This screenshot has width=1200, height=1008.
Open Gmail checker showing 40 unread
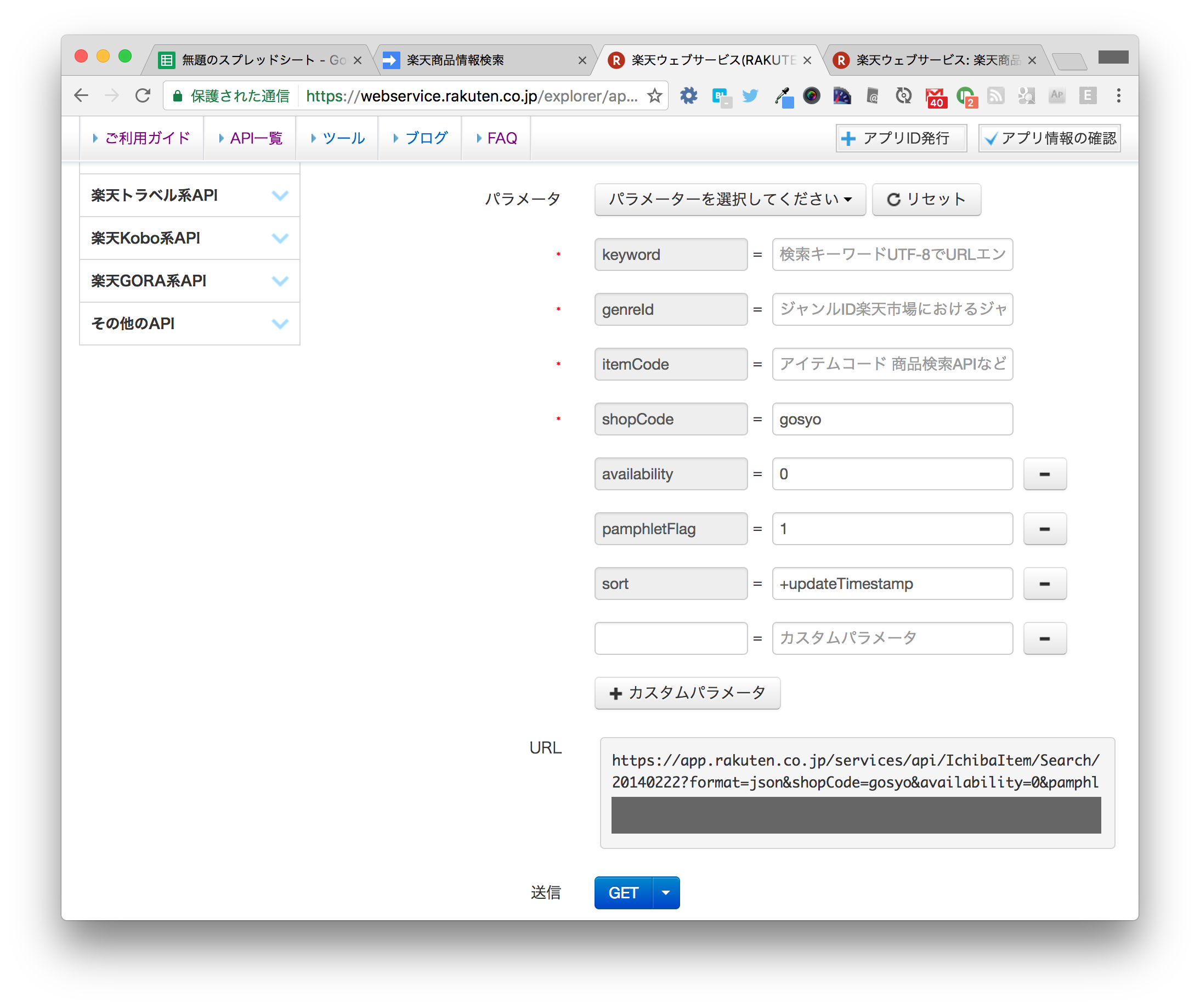[x=936, y=97]
